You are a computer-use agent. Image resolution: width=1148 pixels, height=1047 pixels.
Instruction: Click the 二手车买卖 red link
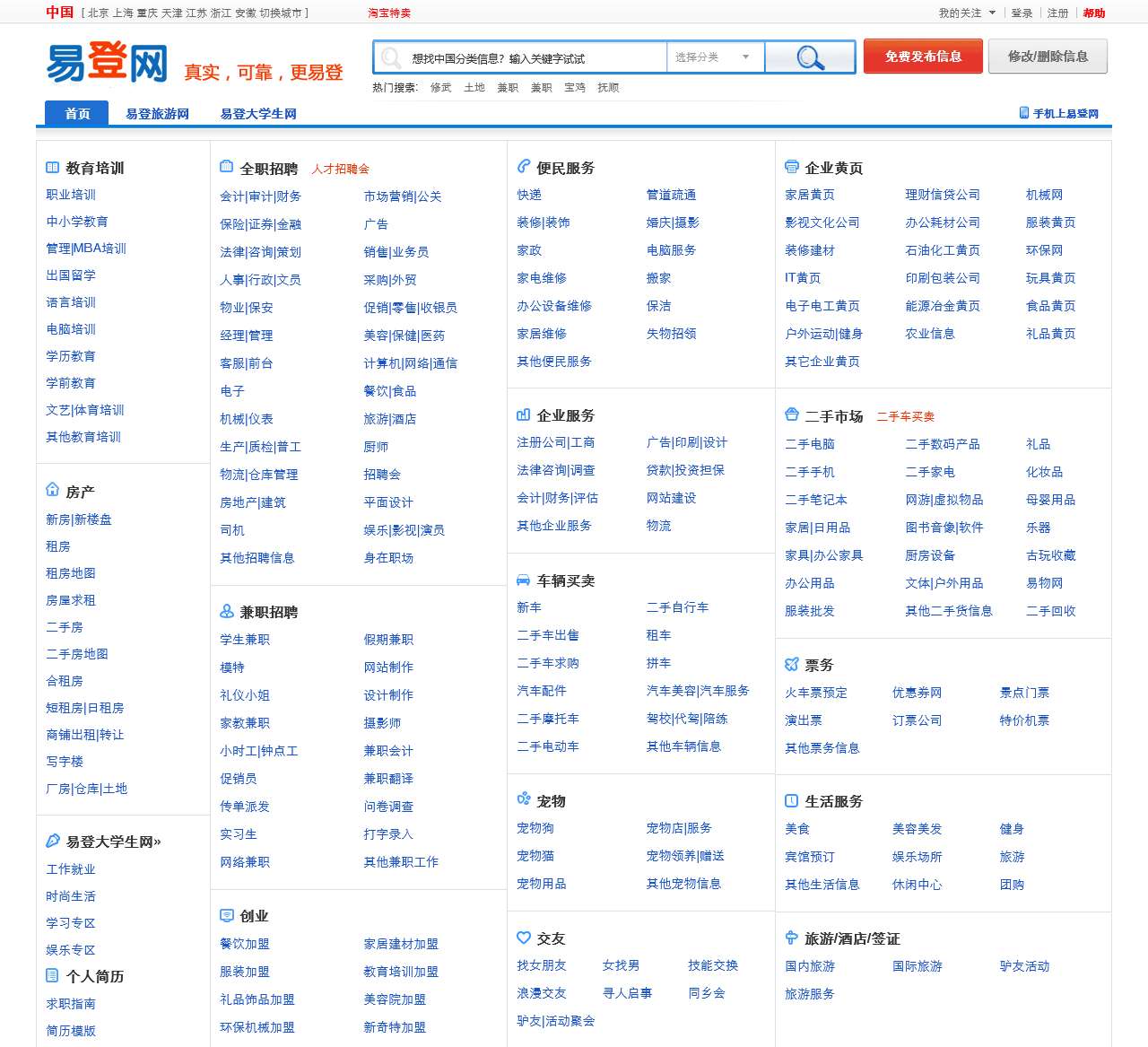tap(906, 416)
